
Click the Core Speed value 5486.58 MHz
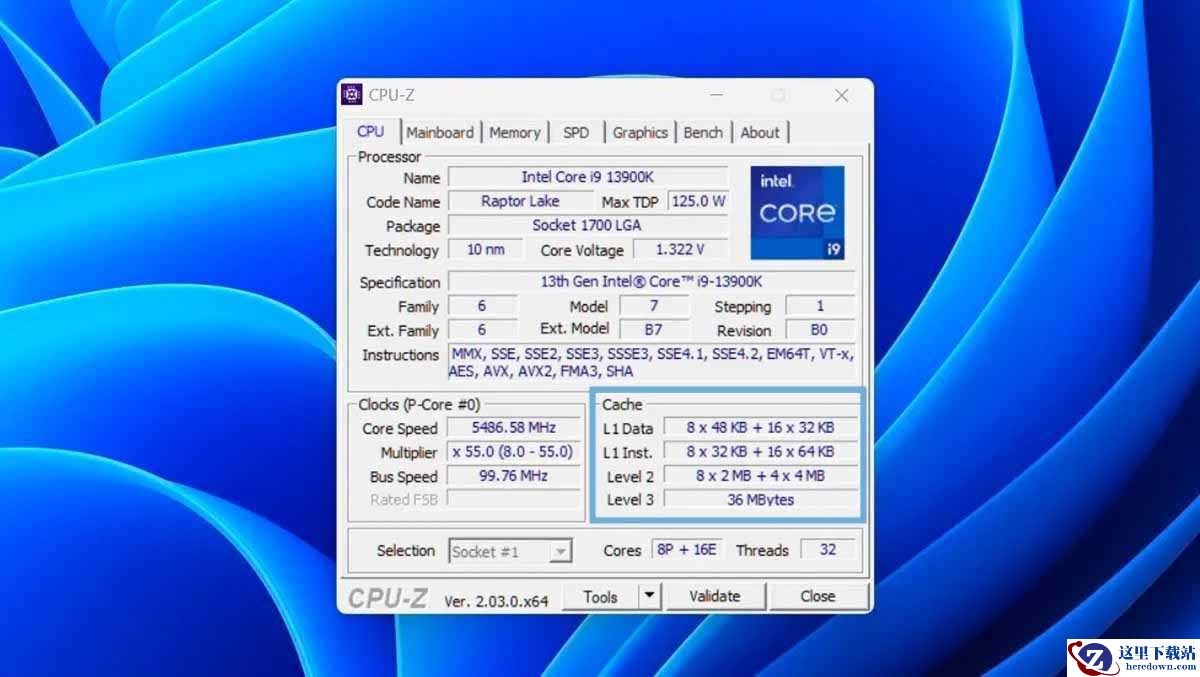click(x=514, y=427)
